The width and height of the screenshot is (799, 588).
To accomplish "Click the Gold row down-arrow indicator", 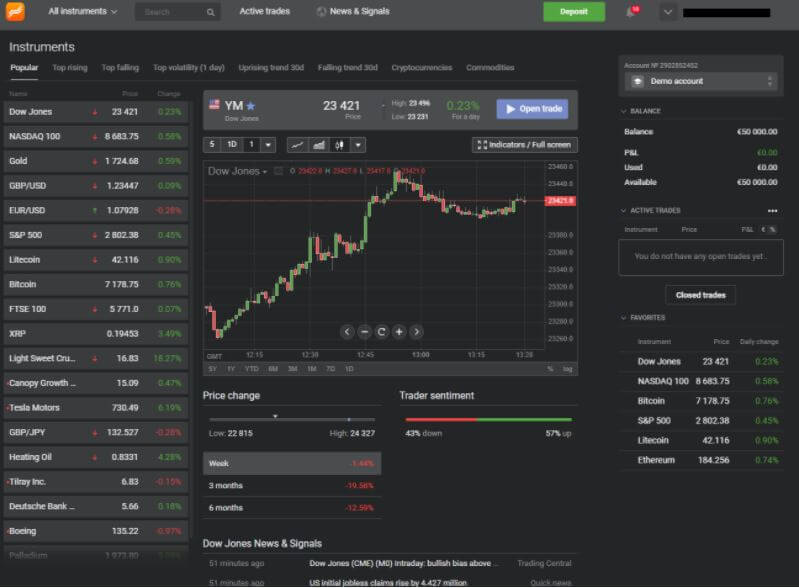I will click(x=95, y=162).
